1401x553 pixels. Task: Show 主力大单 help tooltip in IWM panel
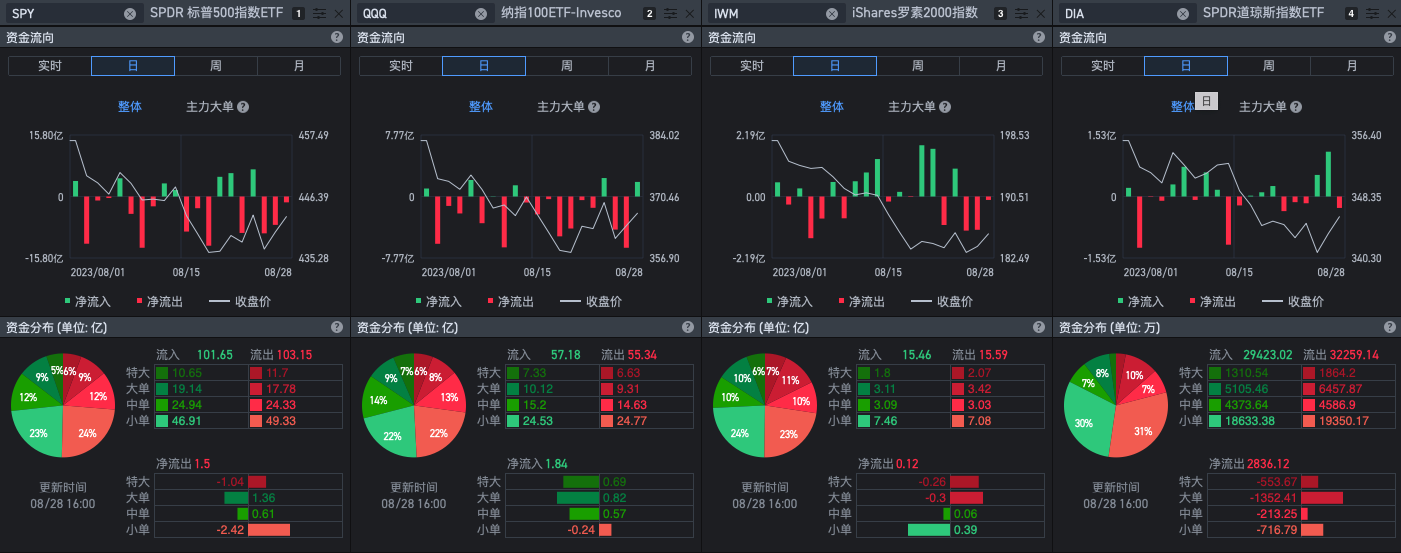(945, 107)
